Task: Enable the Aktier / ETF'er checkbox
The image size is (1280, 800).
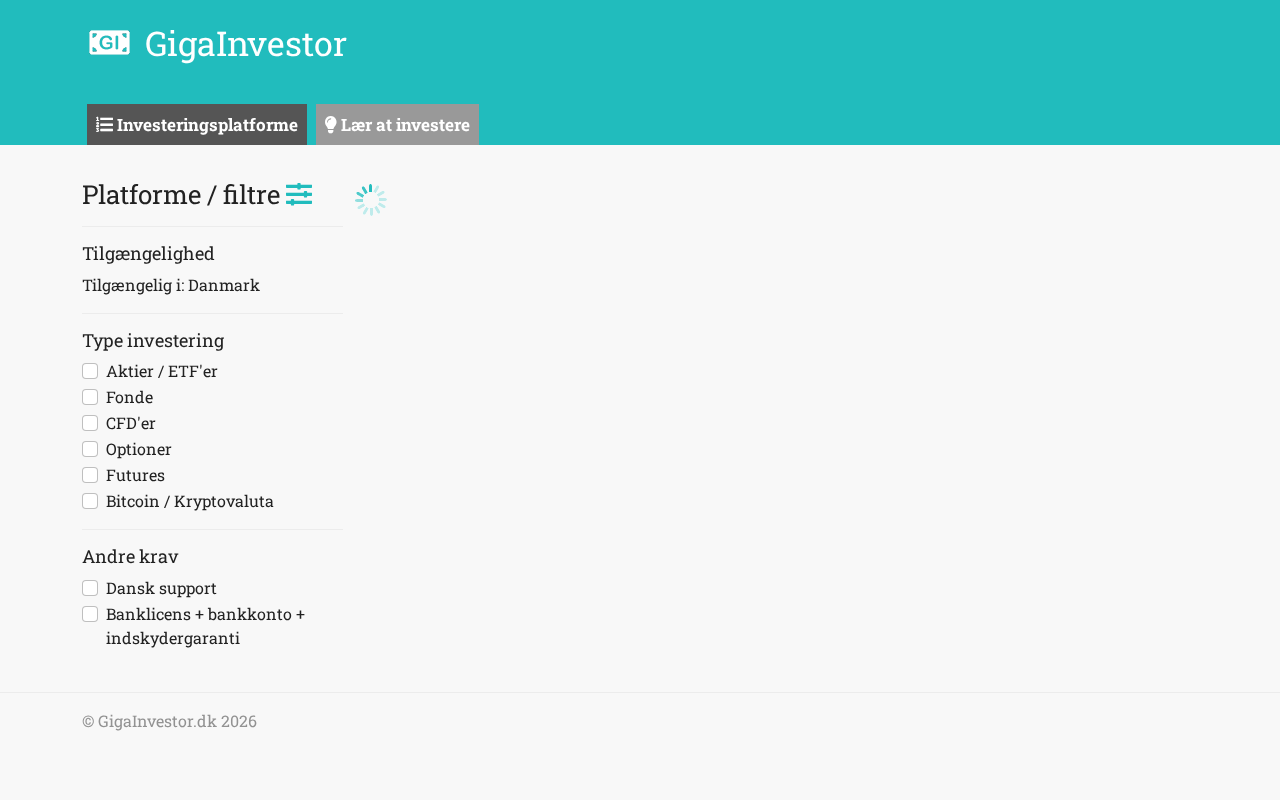Action: pyautogui.click(x=90, y=371)
